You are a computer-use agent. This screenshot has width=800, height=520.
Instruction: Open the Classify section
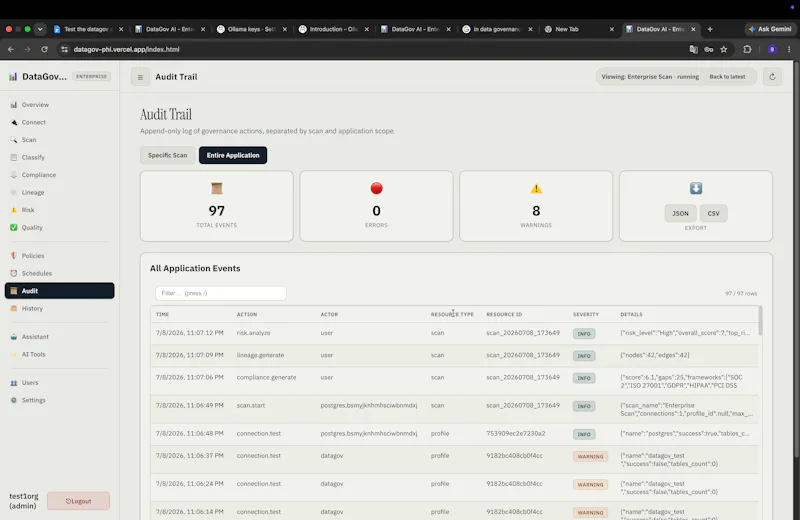33,157
